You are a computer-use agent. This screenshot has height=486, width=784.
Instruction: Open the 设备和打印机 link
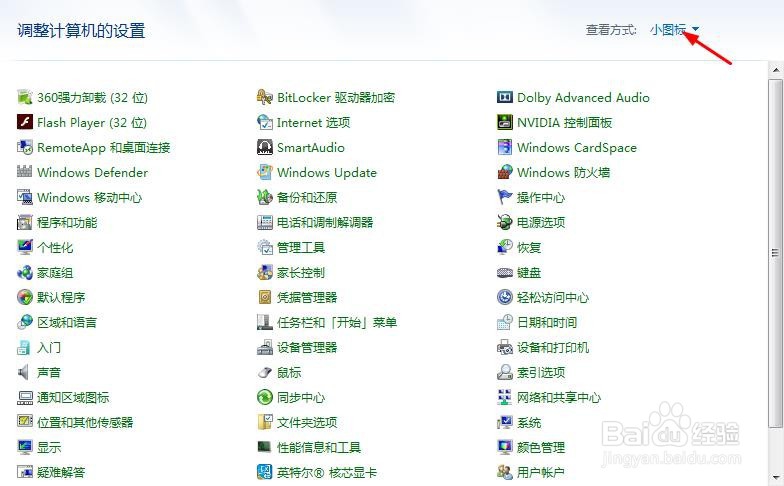click(553, 348)
